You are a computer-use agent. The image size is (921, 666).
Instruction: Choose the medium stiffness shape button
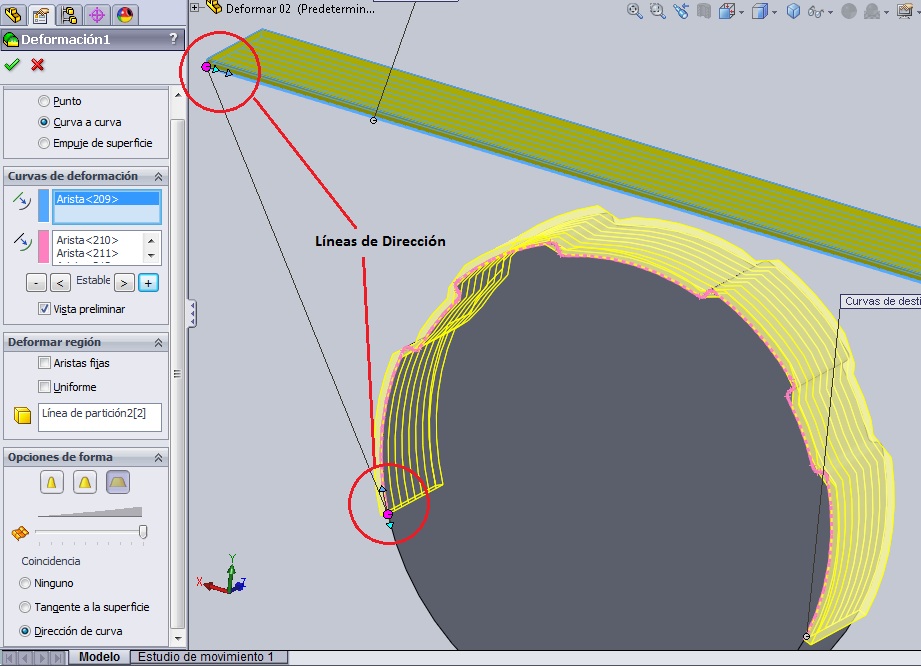[85, 482]
